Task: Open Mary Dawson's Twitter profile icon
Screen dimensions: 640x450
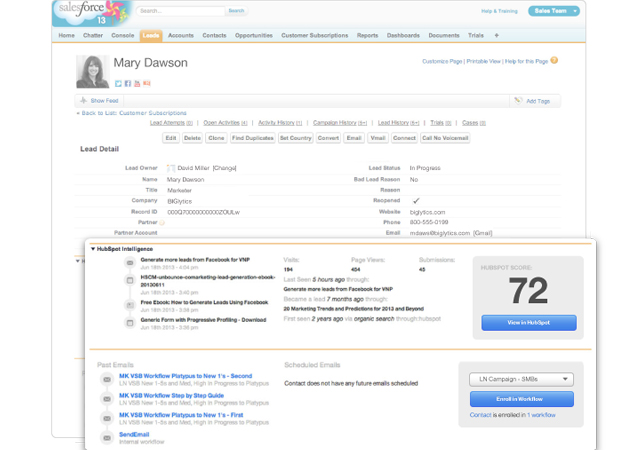Action: point(118,84)
